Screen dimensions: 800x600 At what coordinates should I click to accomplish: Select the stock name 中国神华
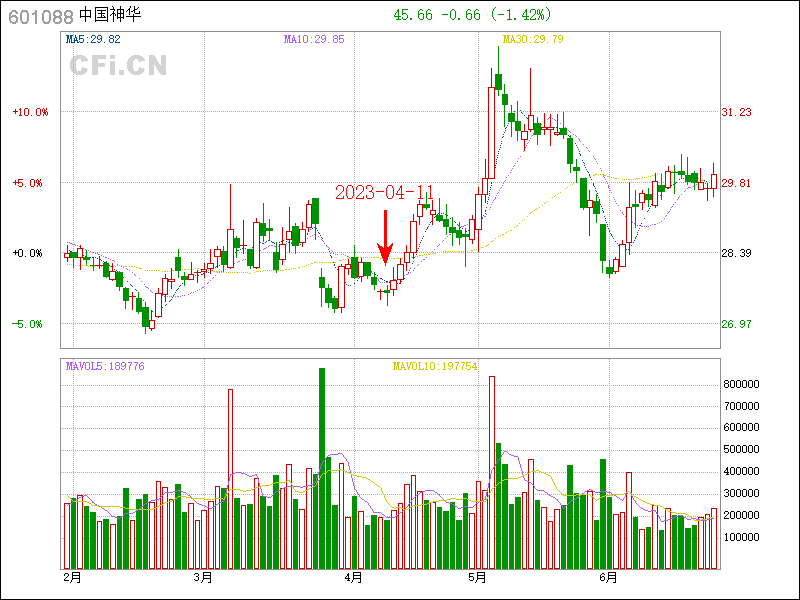click(x=110, y=15)
